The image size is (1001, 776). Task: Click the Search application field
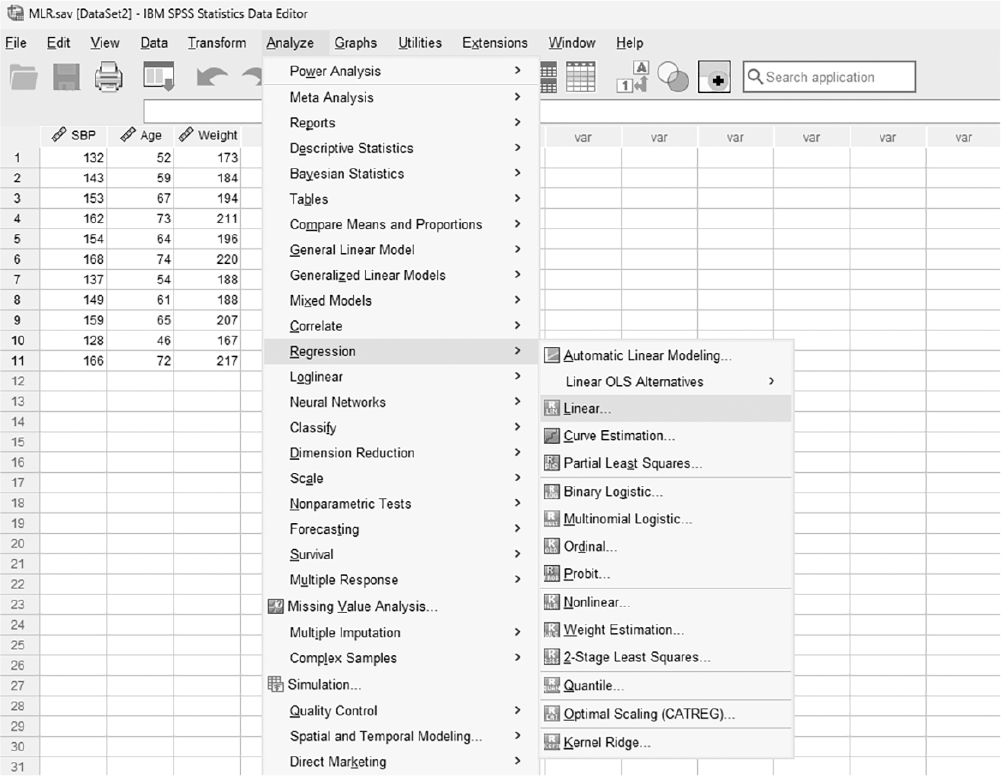[829, 77]
